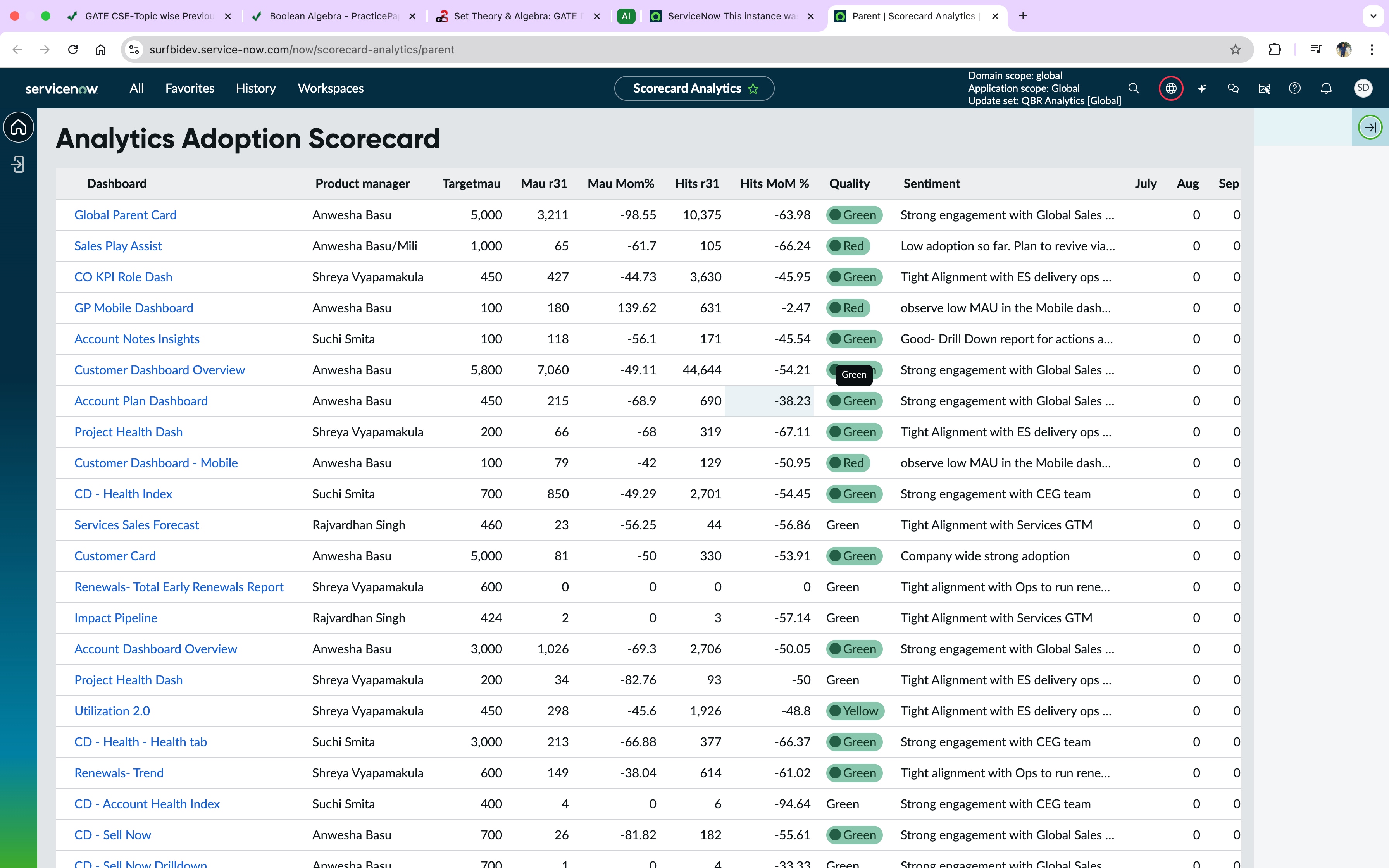Click the sparkle AI assistant icon
This screenshot has width=1389, height=868.
[x=1202, y=88]
